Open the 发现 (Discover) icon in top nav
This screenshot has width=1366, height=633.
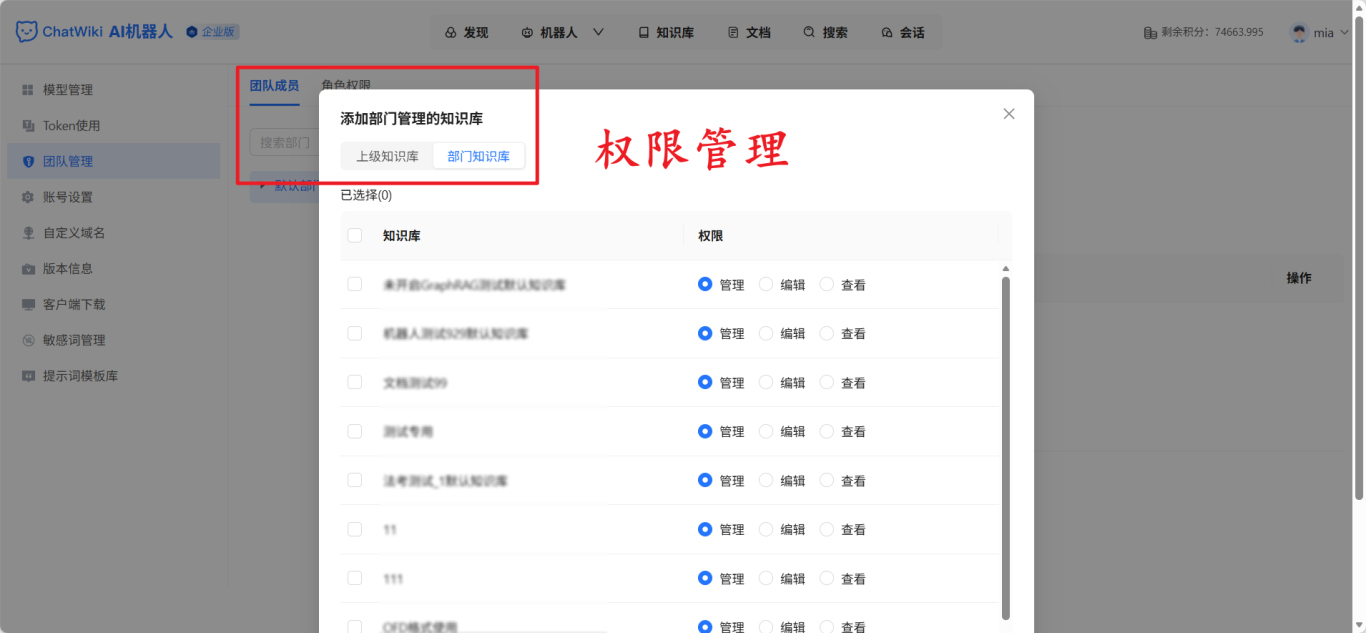click(449, 32)
